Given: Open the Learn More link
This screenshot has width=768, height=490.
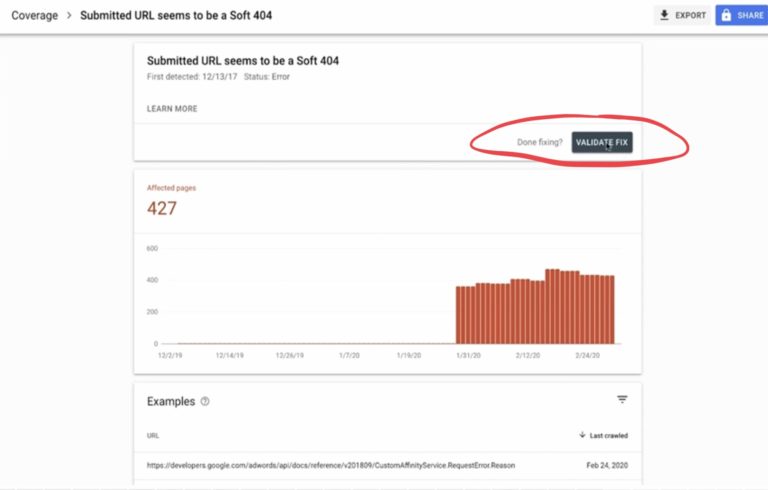Looking at the screenshot, I should point(172,109).
